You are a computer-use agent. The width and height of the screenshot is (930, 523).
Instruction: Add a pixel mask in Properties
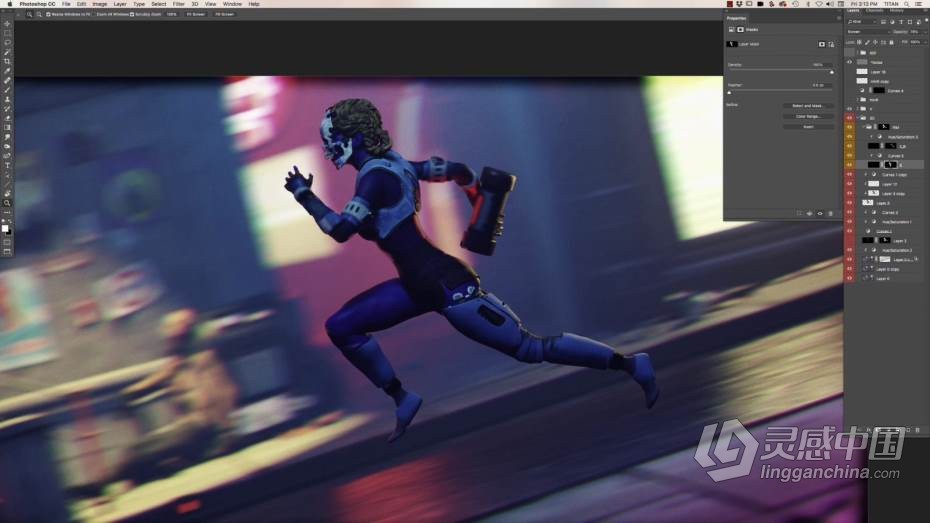(821, 44)
